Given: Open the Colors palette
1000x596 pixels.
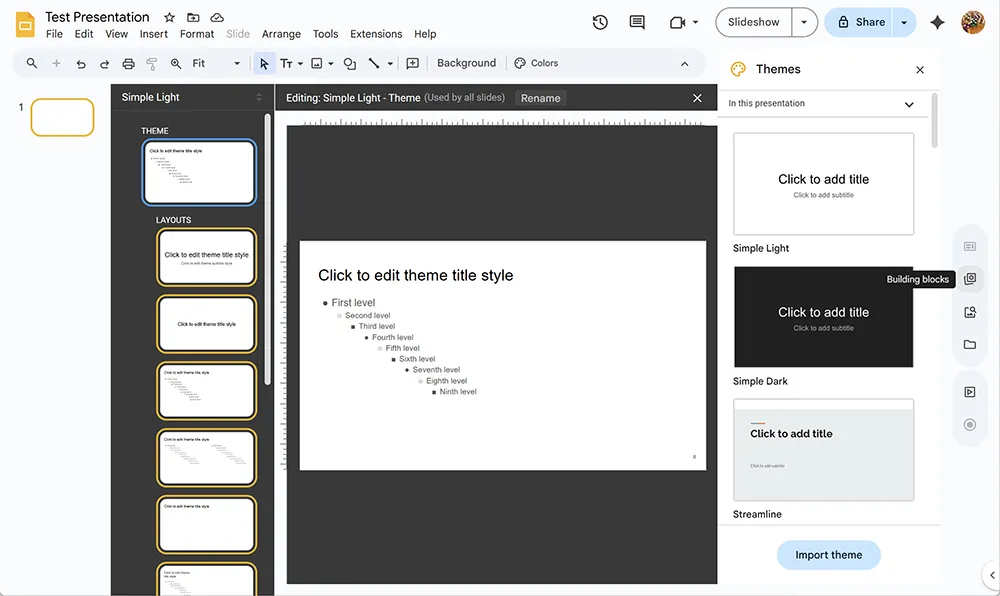Looking at the screenshot, I should click(536, 62).
